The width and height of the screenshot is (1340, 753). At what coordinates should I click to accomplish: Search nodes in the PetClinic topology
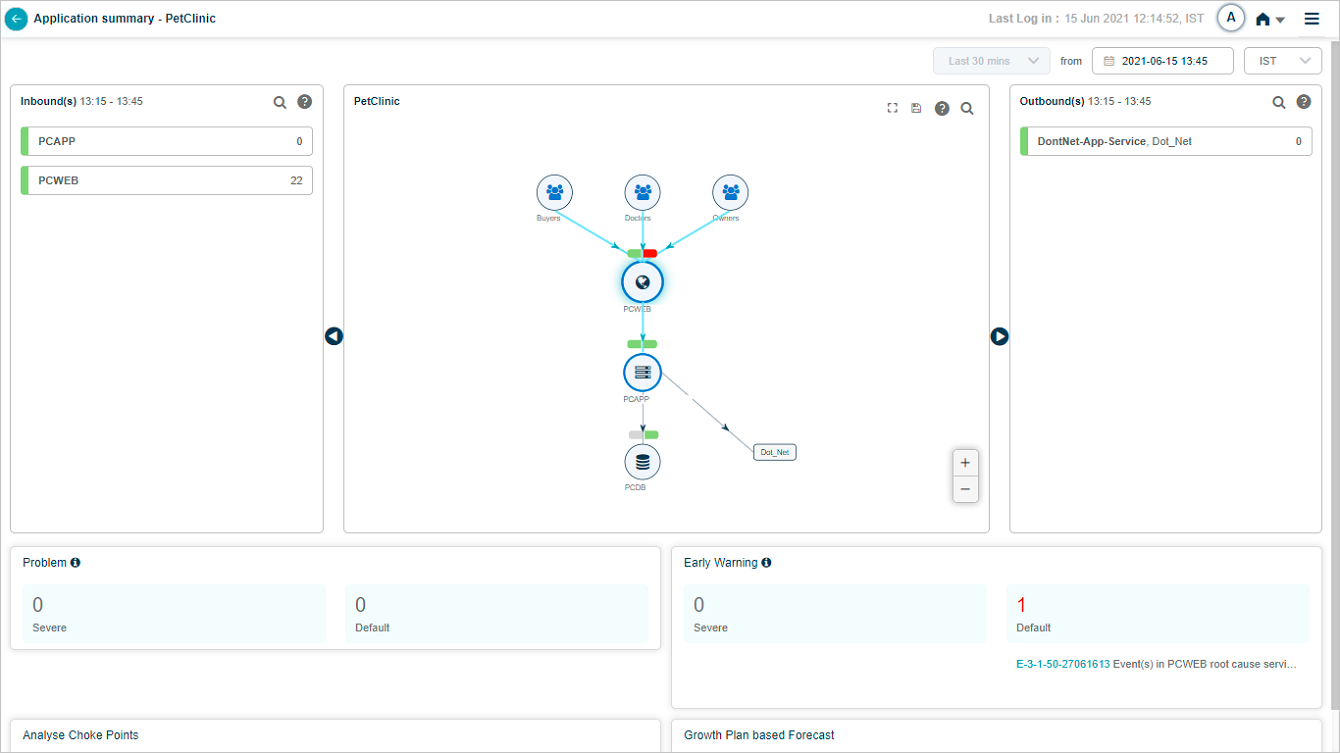[967, 108]
